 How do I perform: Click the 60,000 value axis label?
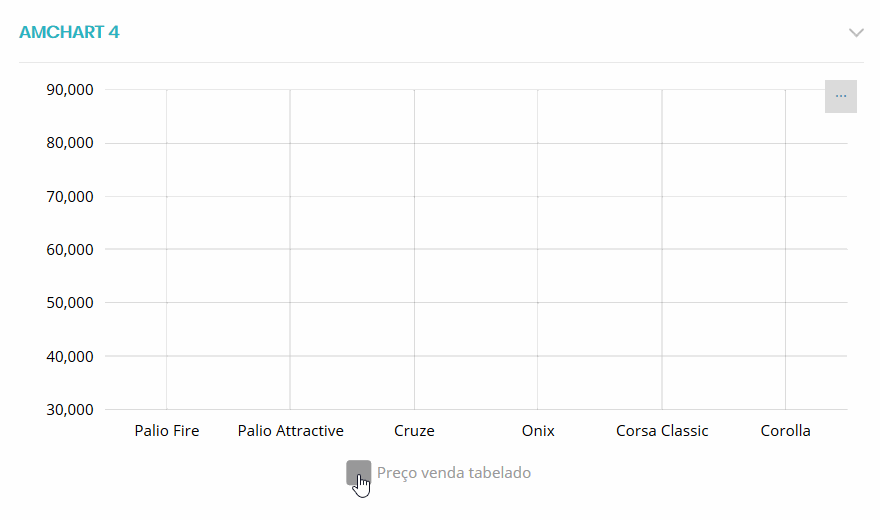click(70, 249)
